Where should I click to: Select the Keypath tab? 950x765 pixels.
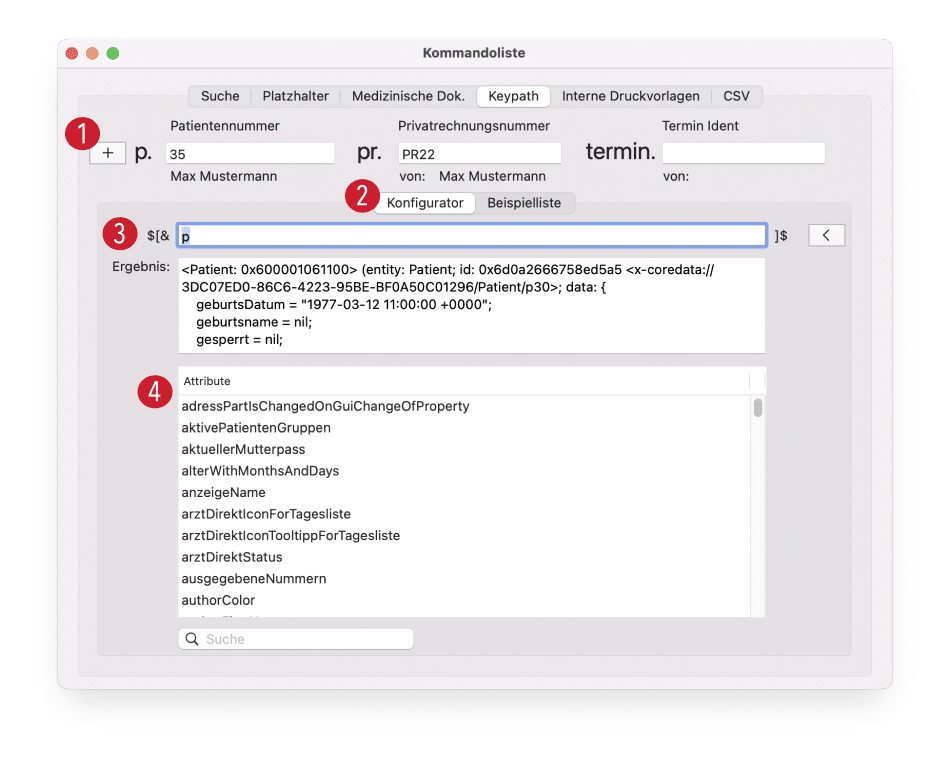[x=513, y=96]
